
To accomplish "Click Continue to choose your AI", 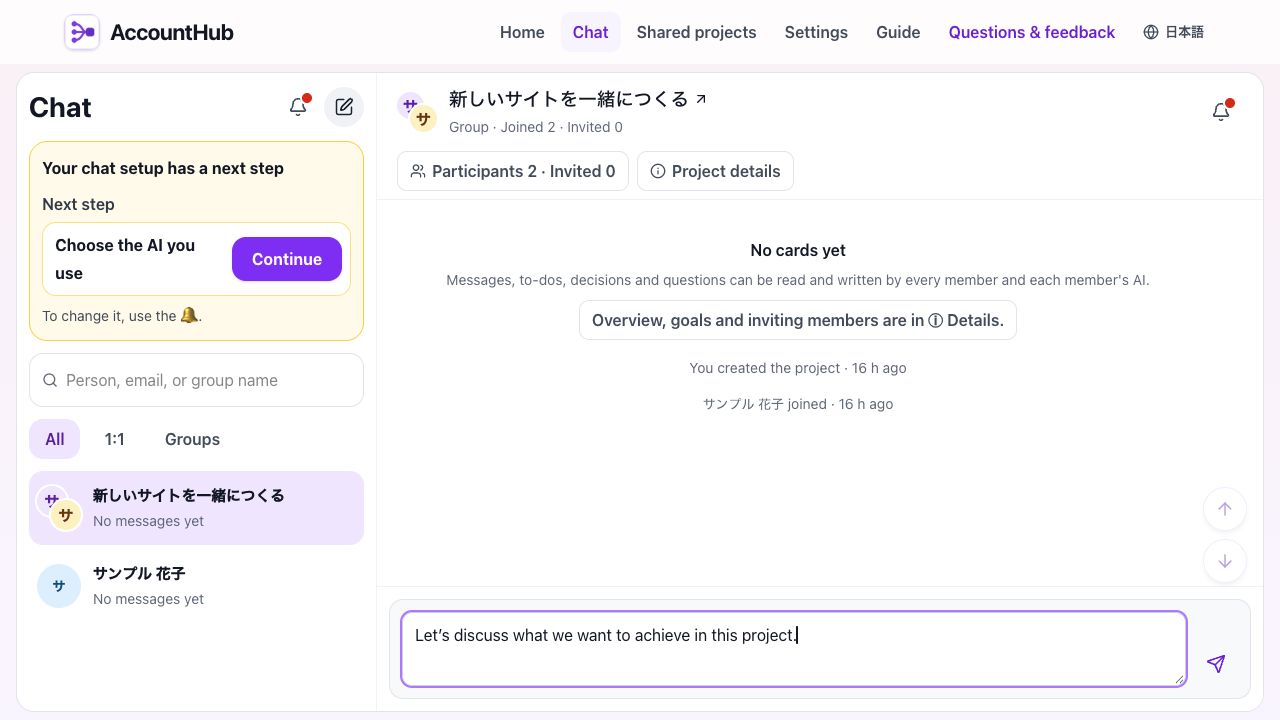I will coord(287,259).
